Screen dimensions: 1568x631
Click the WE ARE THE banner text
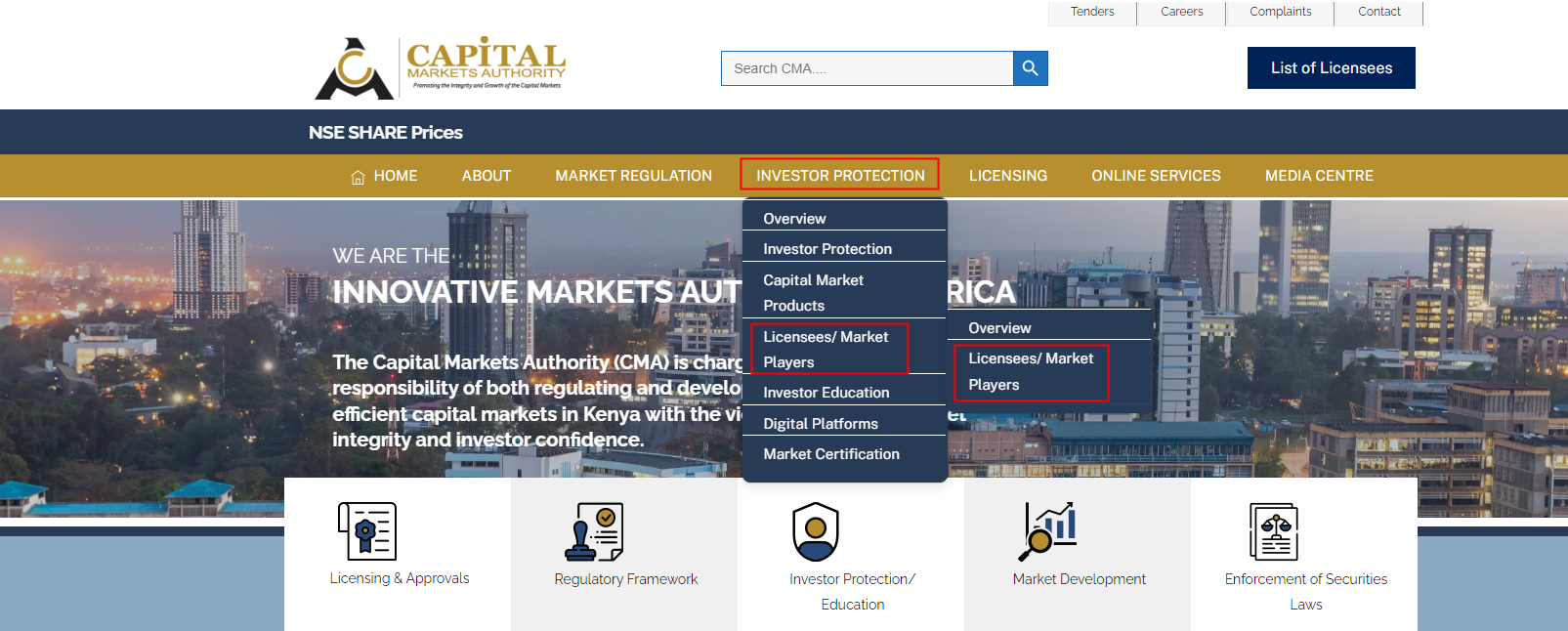[391, 255]
